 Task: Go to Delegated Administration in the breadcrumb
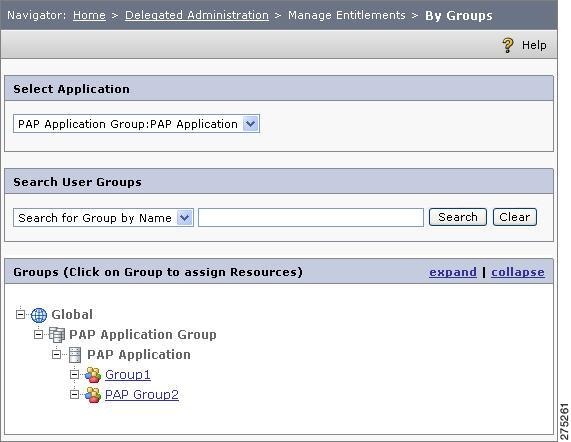click(197, 15)
